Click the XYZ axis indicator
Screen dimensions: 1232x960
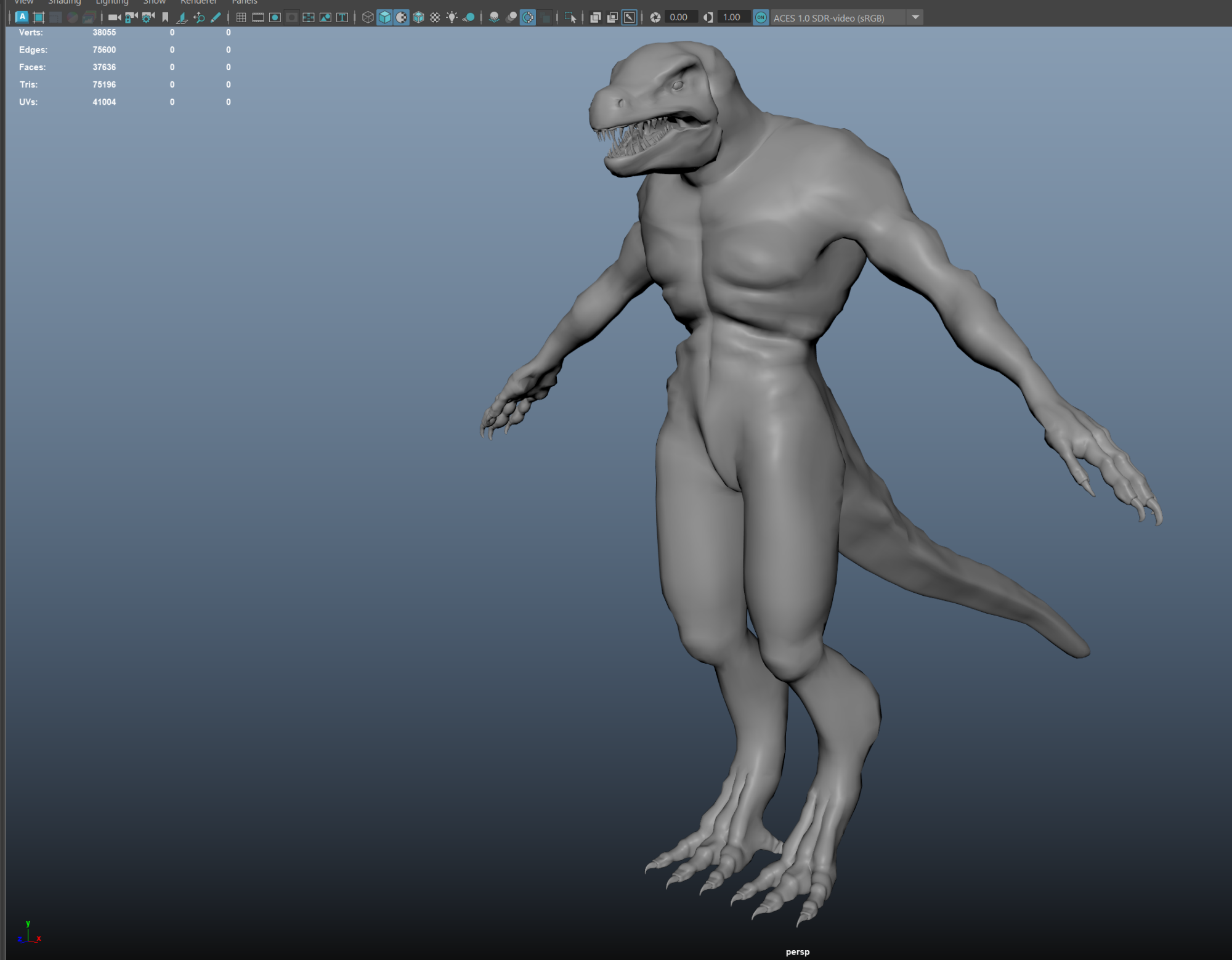click(x=29, y=932)
